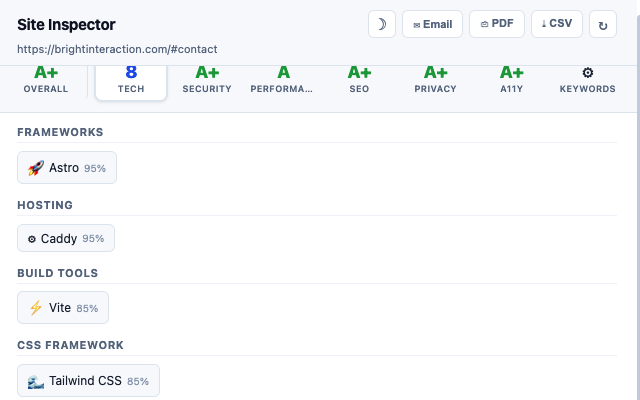Viewport: 640px width, 400px height.
Task: Switch to the Privacy tab
Action: click(x=435, y=80)
